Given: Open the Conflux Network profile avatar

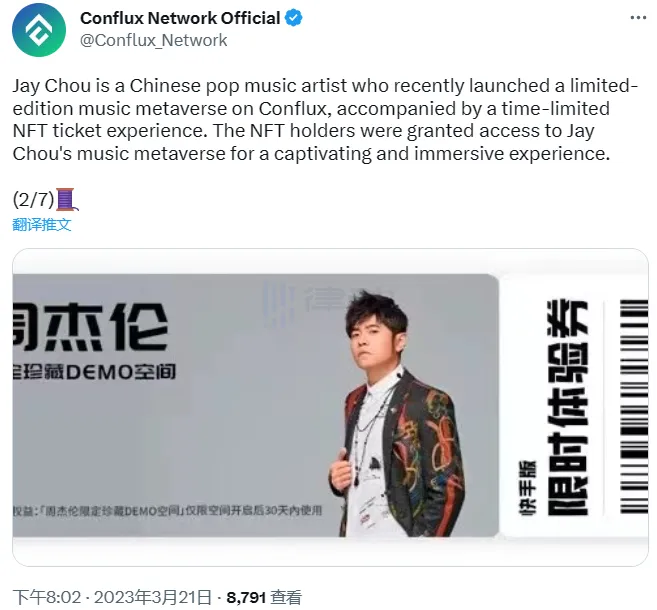Looking at the screenshot, I should (39, 29).
